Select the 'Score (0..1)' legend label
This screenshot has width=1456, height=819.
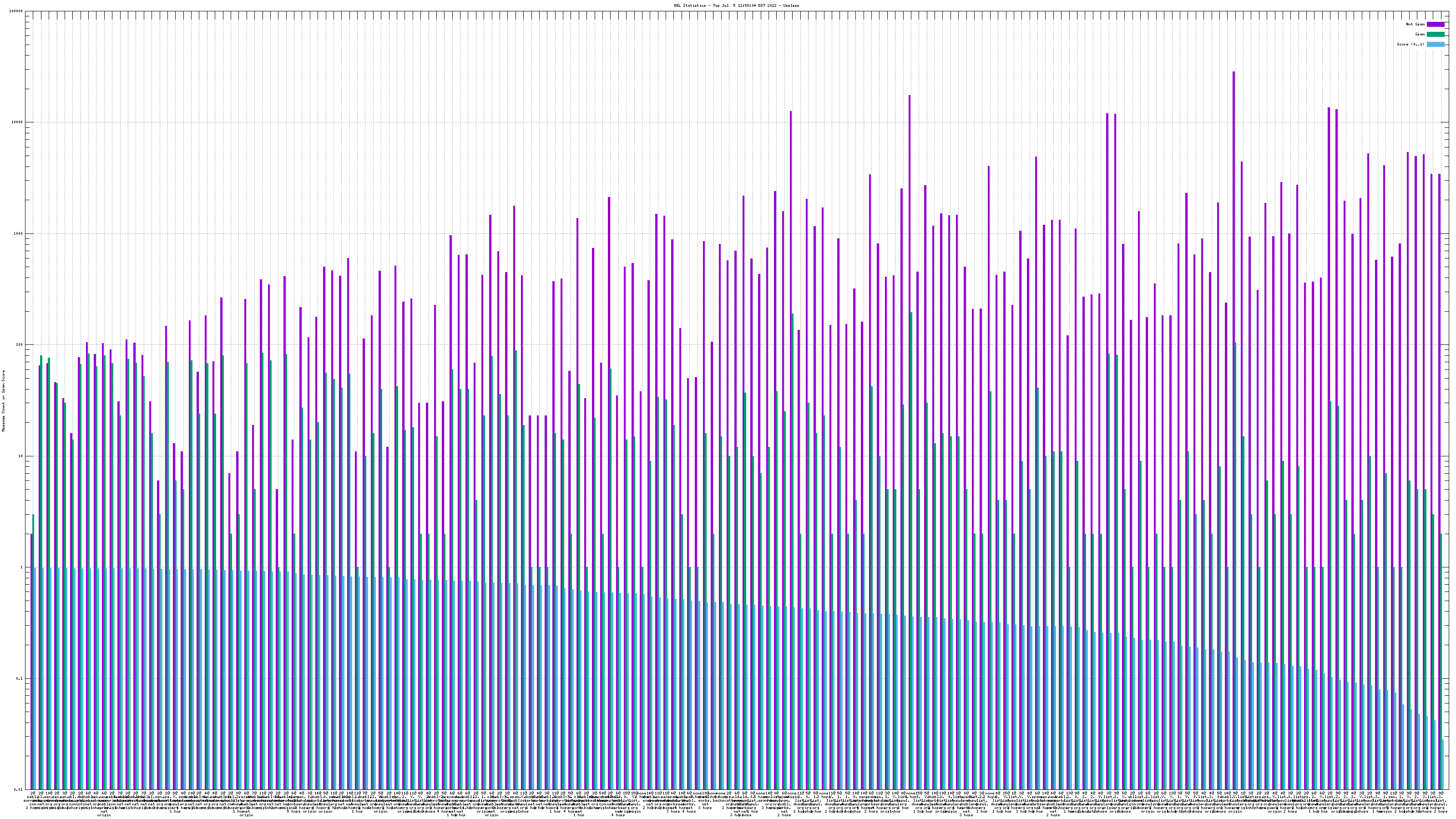coord(1410,44)
